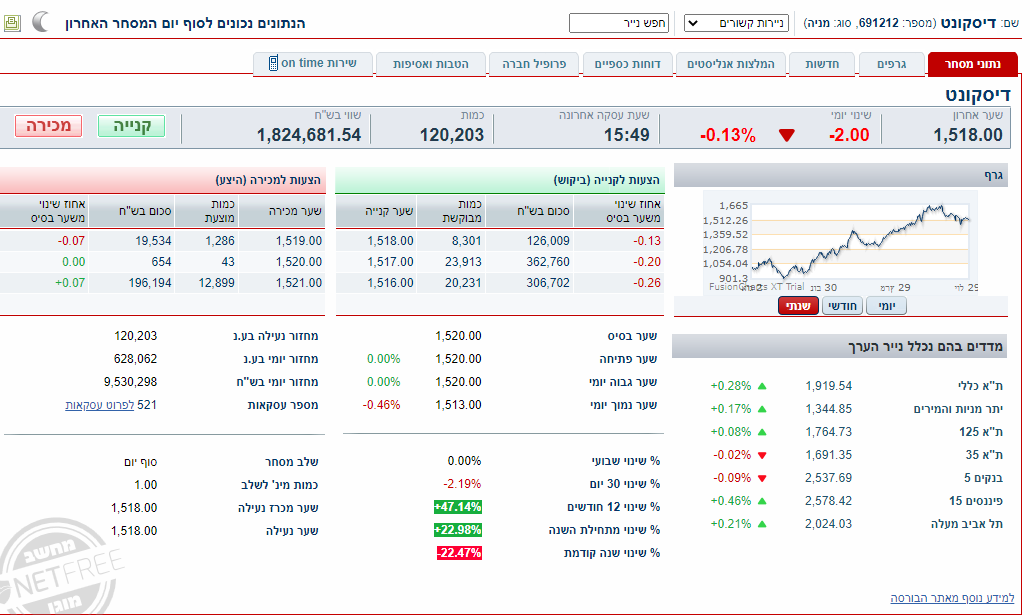The width and height of the screenshot is (1030, 615).
Task: Click the phone icon on the on time tab
Action: (x=273, y=63)
